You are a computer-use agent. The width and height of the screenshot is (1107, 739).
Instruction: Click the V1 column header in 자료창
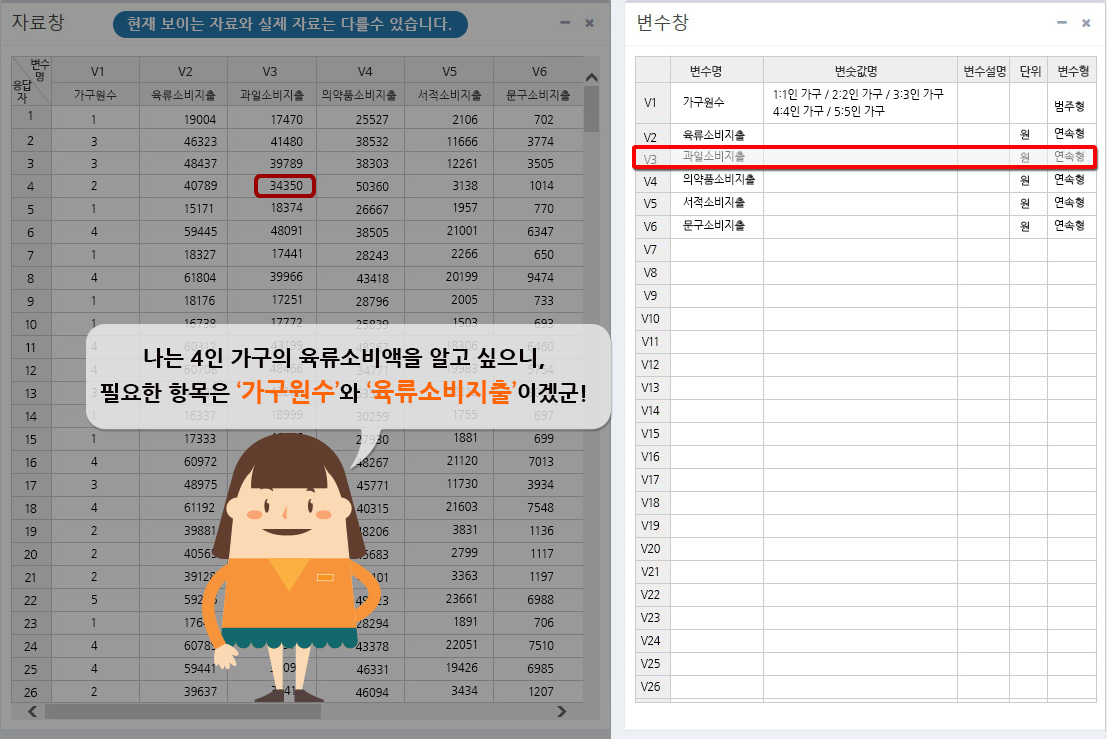point(95,71)
